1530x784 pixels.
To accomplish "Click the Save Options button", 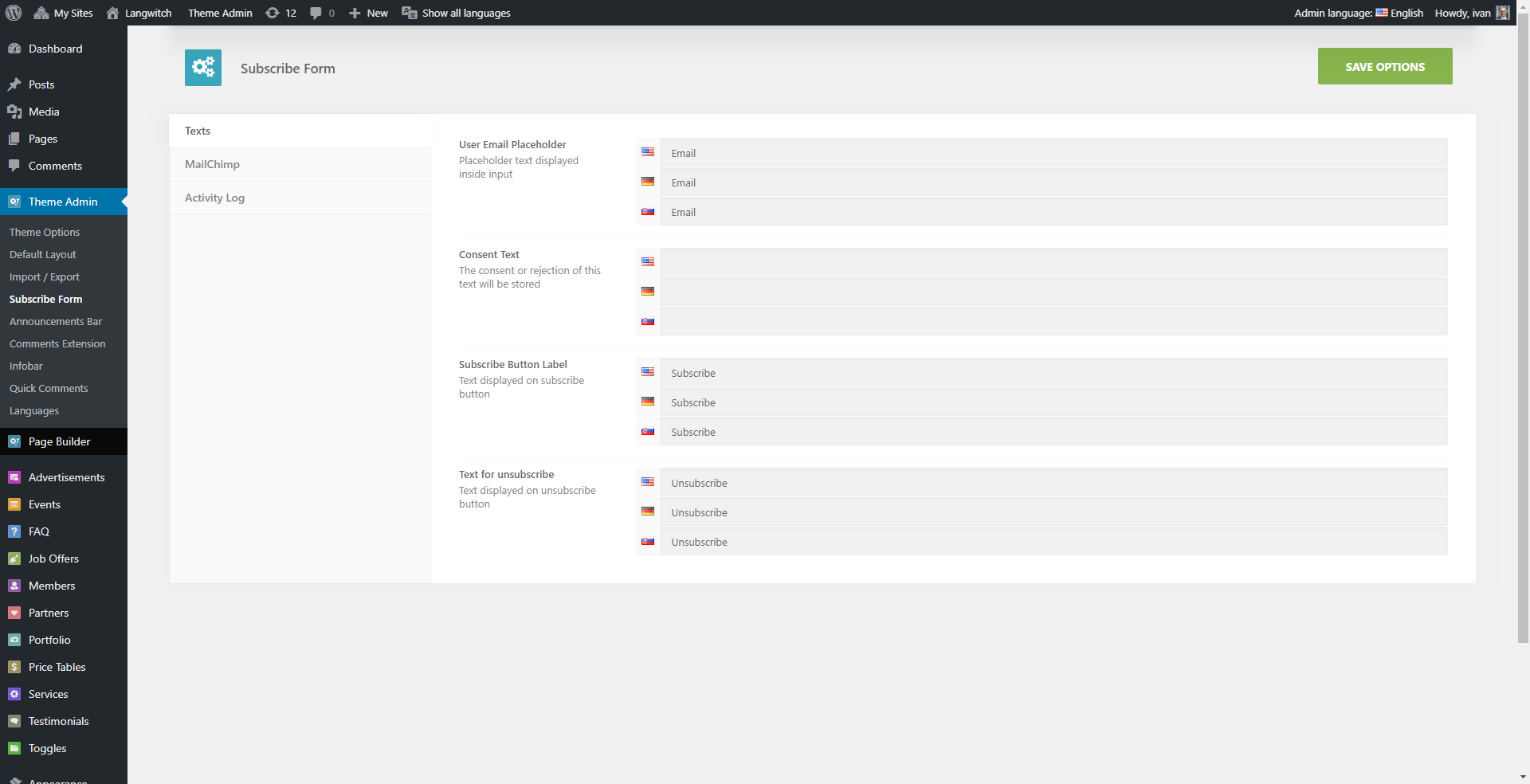I will (x=1385, y=66).
